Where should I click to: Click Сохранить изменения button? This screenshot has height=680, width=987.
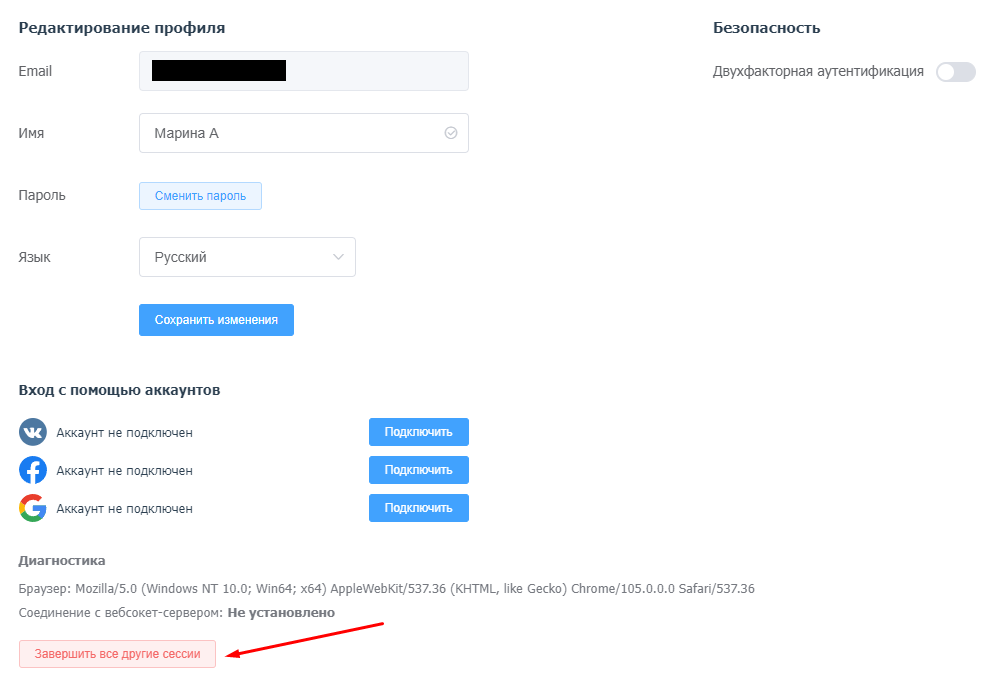tap(217, 320)
